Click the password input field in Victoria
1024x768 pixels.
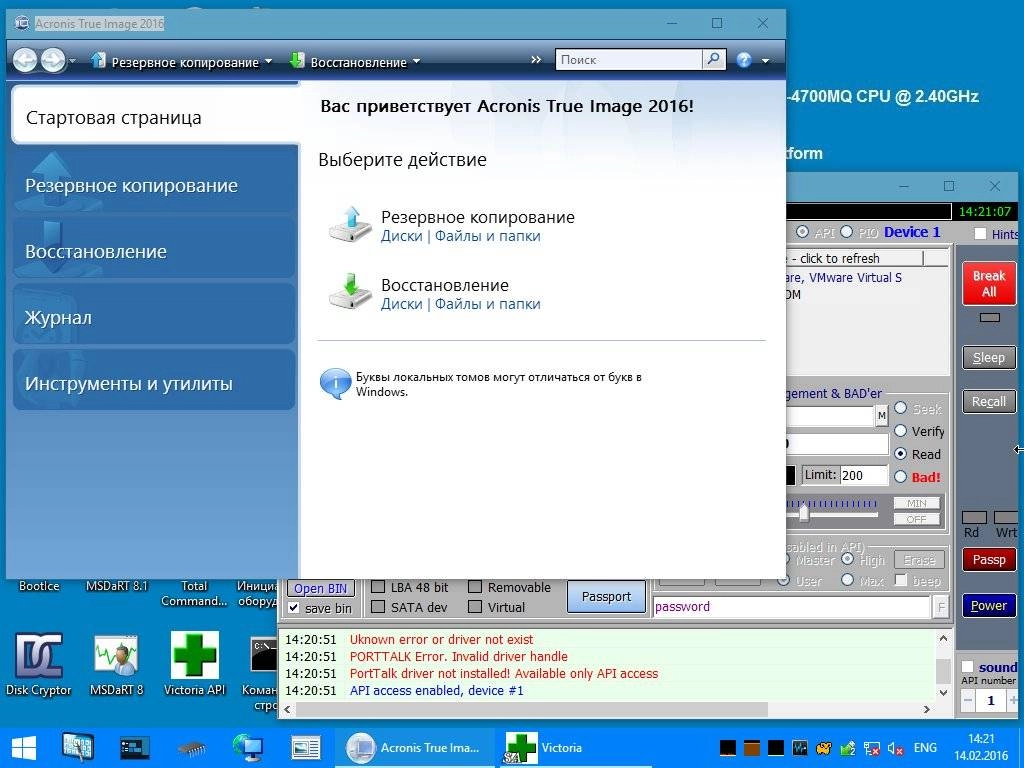pyautogui.click(x=792, y=607)
